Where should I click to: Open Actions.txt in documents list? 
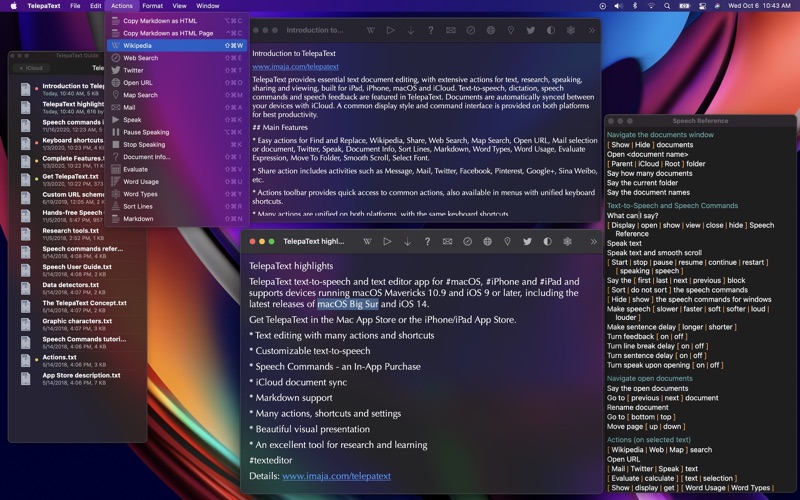tap(77, 361)
